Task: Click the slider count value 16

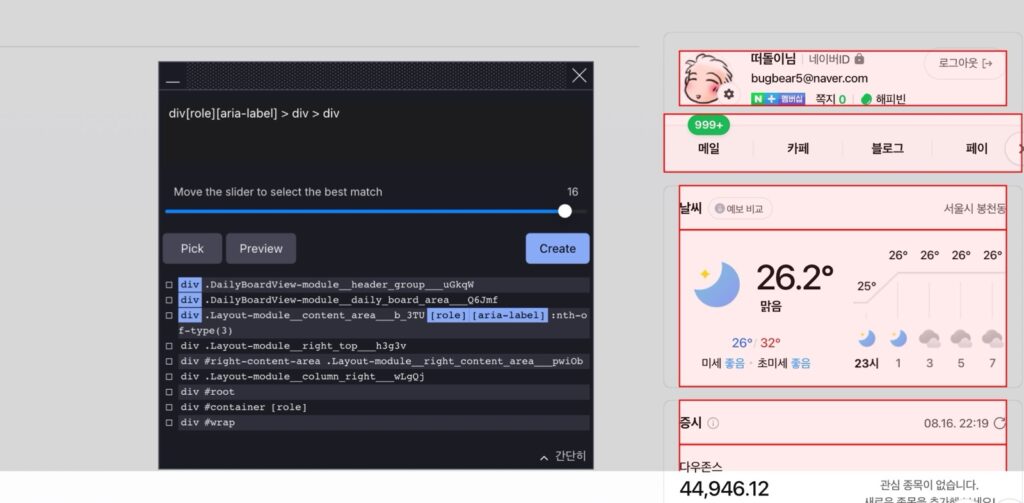Action: [x=572, y=192]
